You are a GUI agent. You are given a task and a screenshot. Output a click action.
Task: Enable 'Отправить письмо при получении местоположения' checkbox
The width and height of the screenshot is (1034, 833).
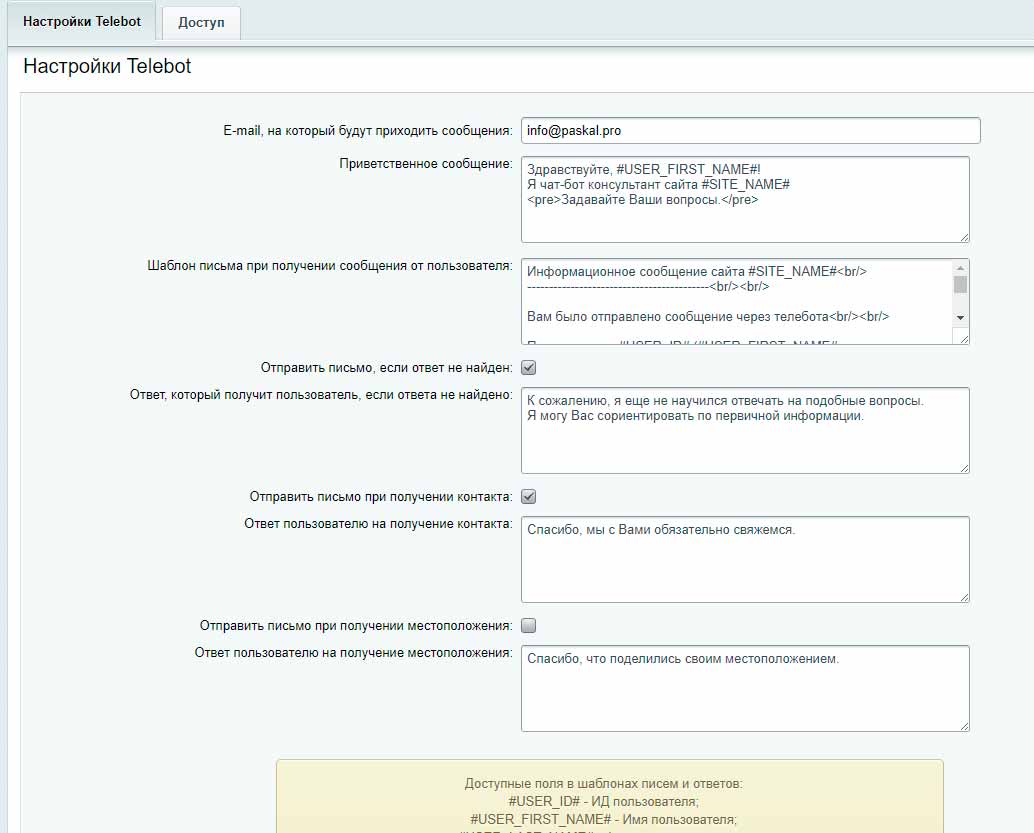click(x=529, y=625)
